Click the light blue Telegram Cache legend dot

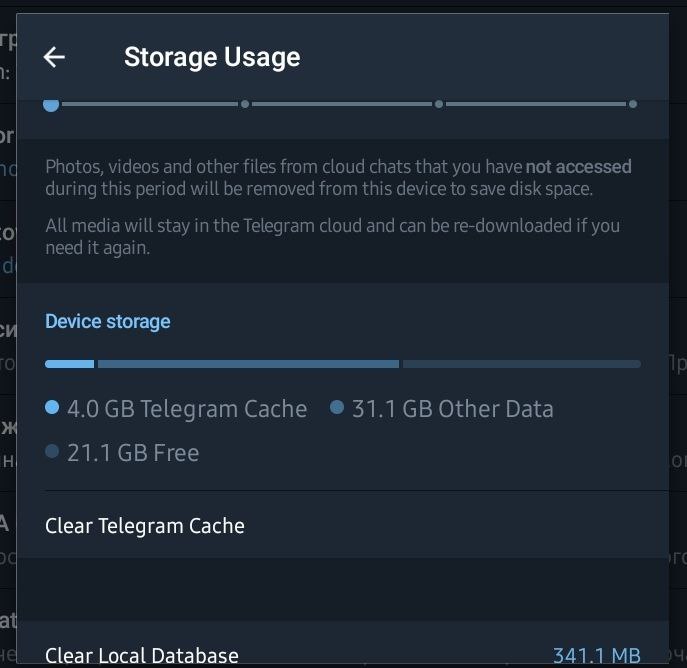pos(52,407)
